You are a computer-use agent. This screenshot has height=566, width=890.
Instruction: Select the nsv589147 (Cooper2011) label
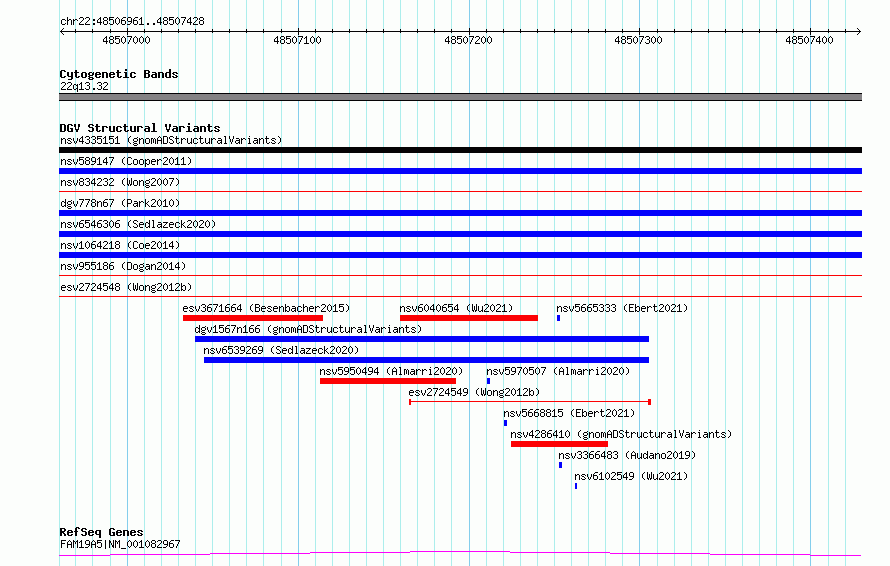126,161
